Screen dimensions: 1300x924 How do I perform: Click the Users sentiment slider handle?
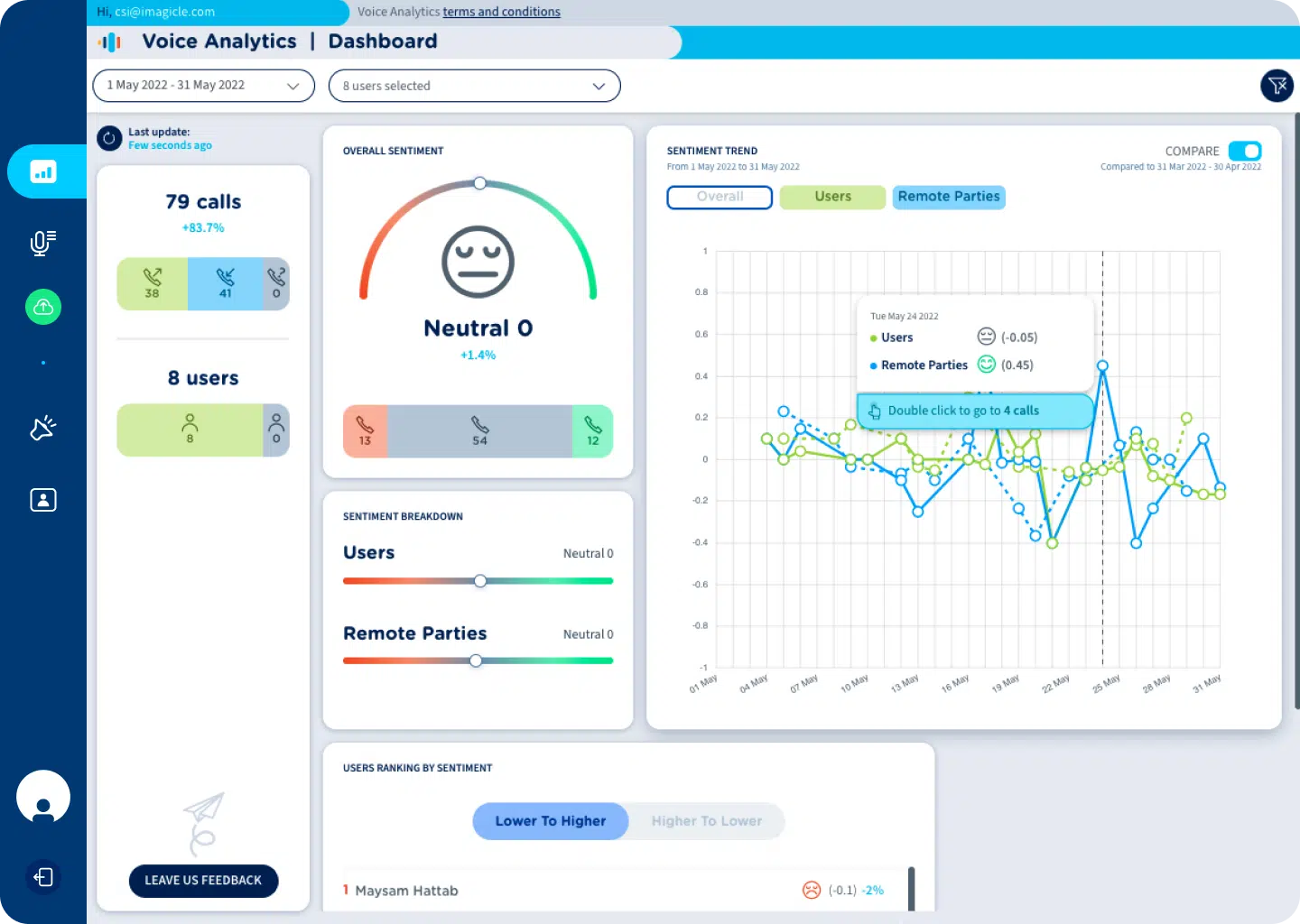point(480,581)
